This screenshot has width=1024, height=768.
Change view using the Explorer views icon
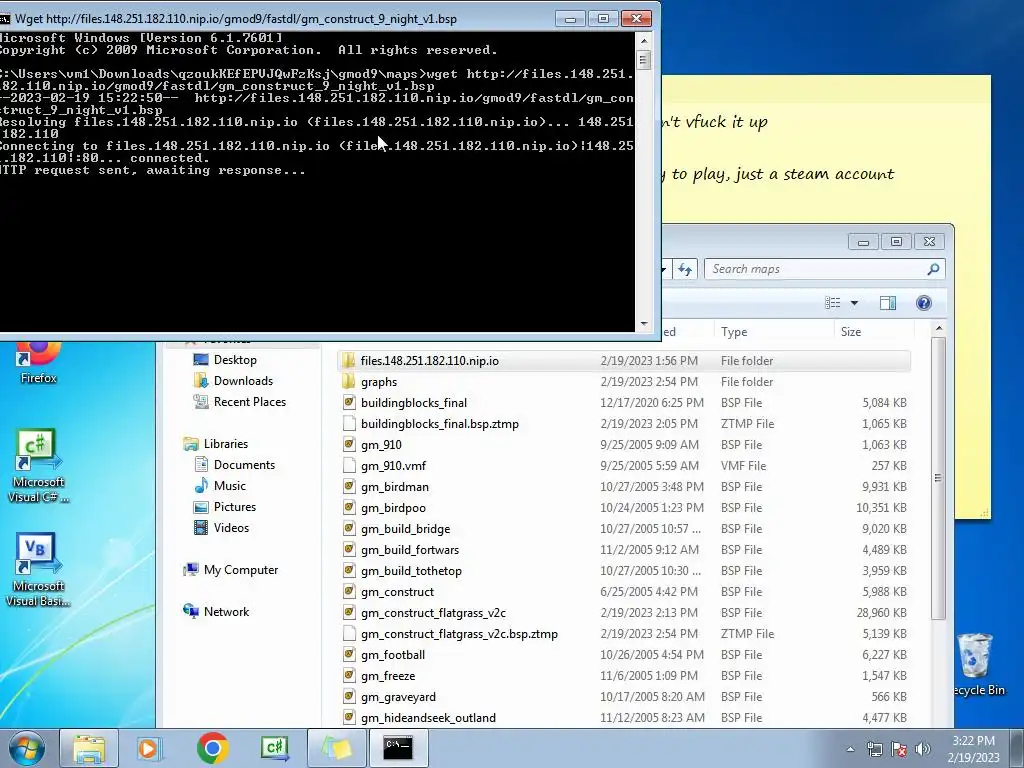[x=833, y=303]
